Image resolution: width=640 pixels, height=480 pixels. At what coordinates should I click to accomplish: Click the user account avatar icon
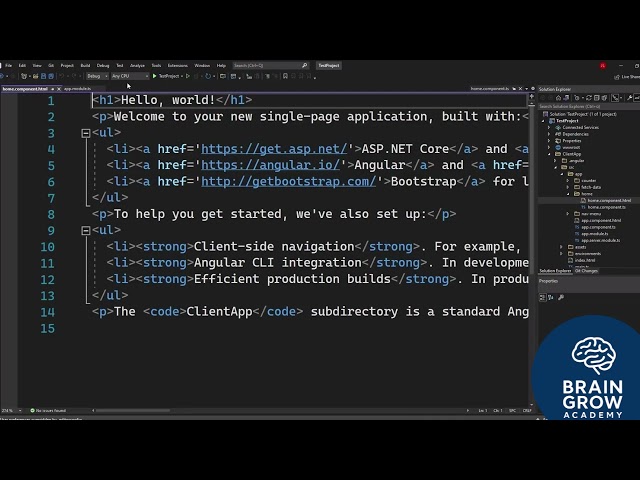pos(603,65)
